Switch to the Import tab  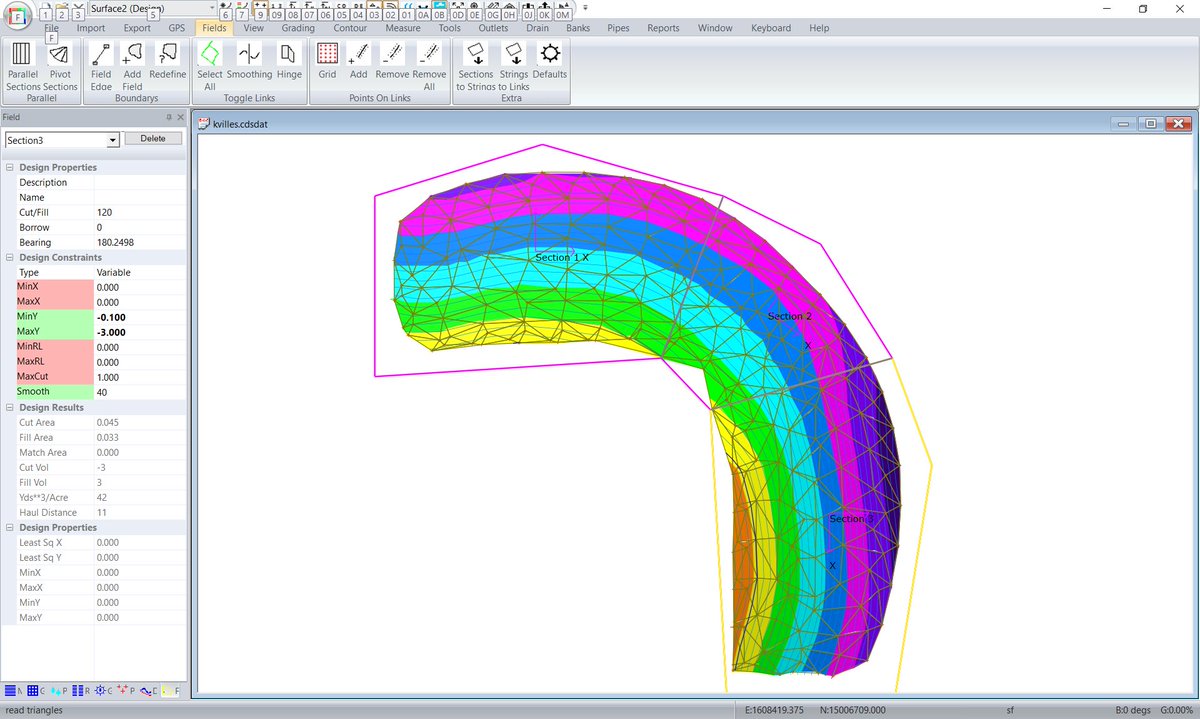[x=91, y=28]
